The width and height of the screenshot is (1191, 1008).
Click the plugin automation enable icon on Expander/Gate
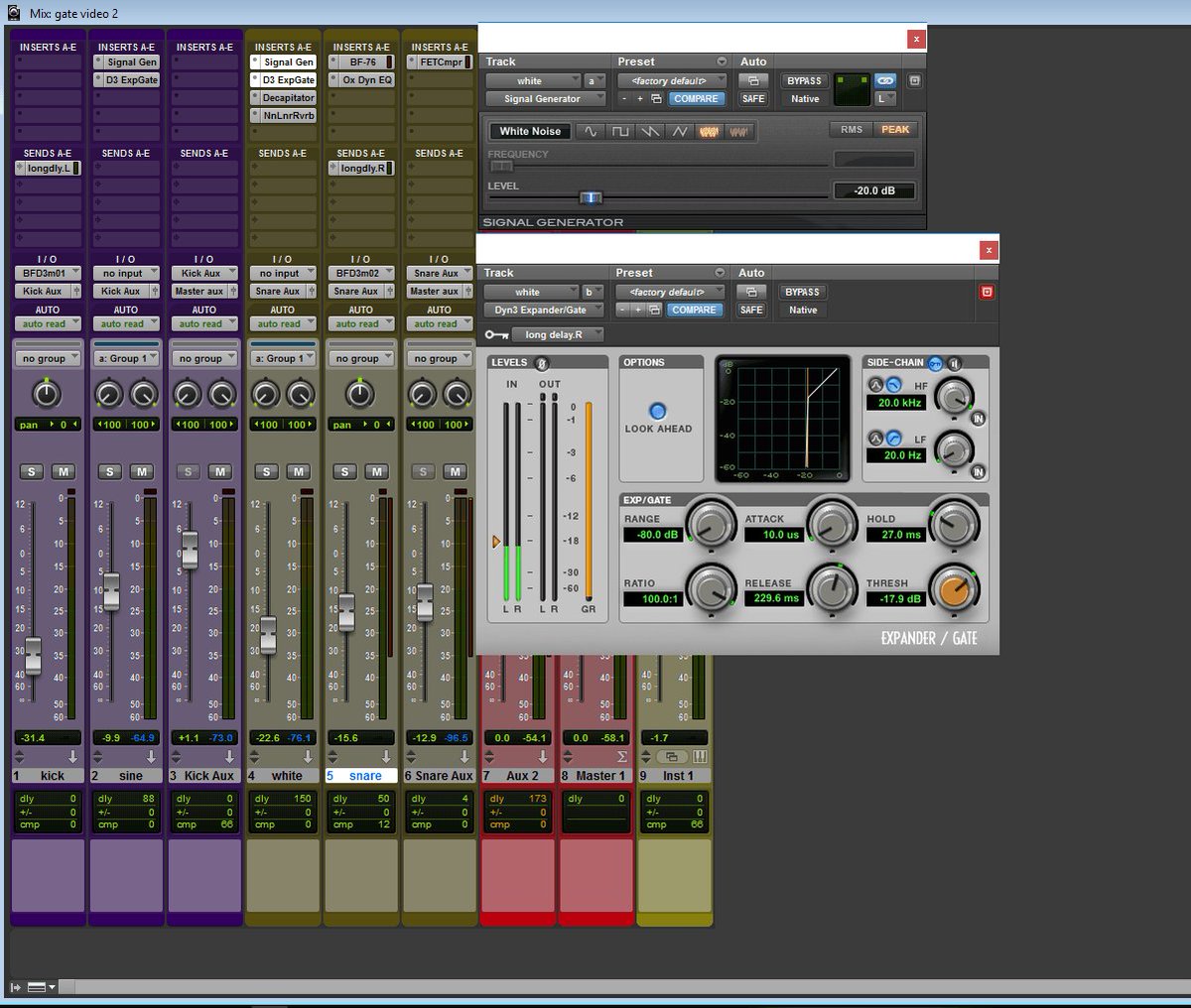[x=751, y=293]
